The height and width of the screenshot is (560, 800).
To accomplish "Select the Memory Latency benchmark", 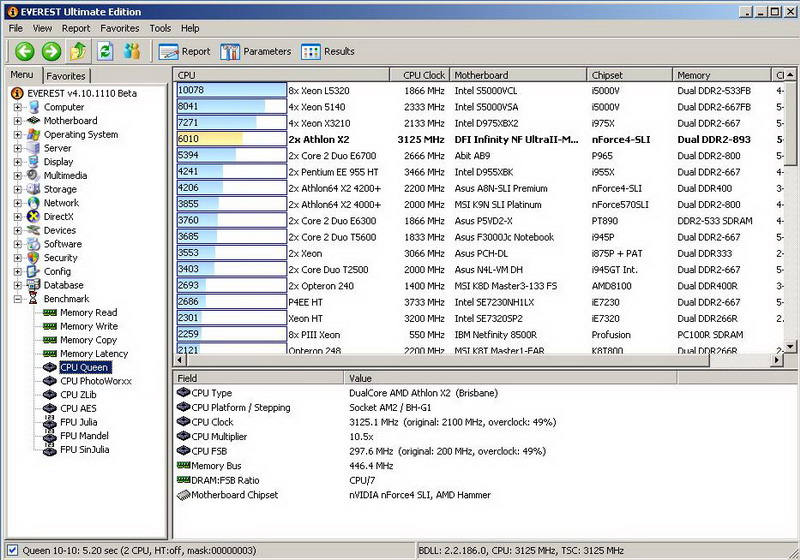I will [93, 354].
